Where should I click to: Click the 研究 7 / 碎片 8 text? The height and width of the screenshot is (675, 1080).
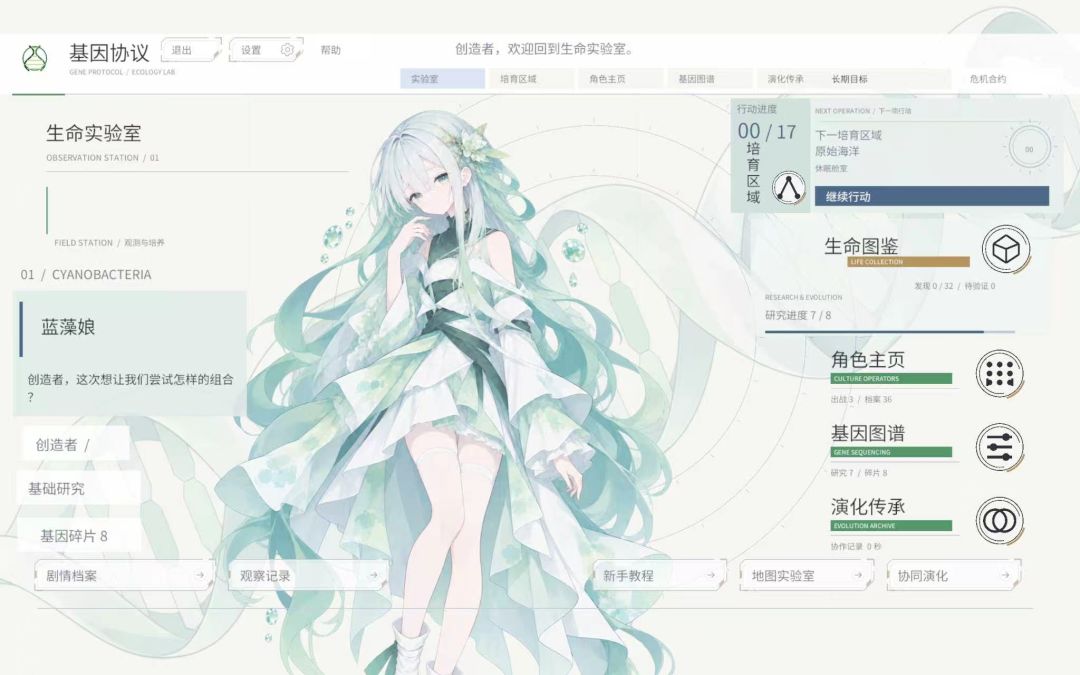[x=859, y=473]
